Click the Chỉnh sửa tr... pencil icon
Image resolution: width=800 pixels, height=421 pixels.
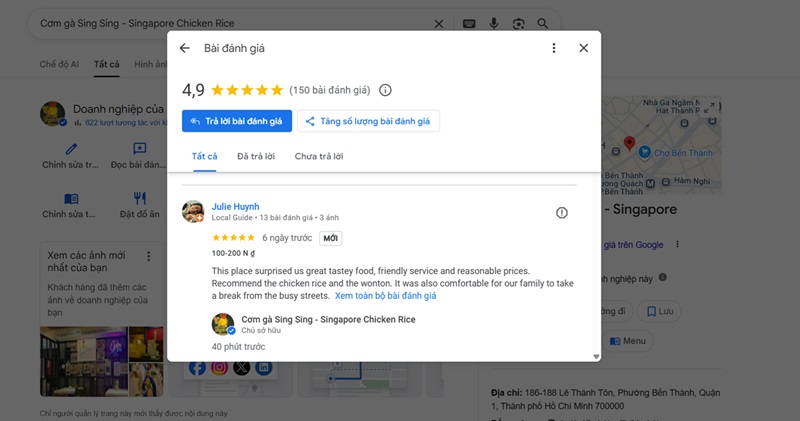click(71, 149)
